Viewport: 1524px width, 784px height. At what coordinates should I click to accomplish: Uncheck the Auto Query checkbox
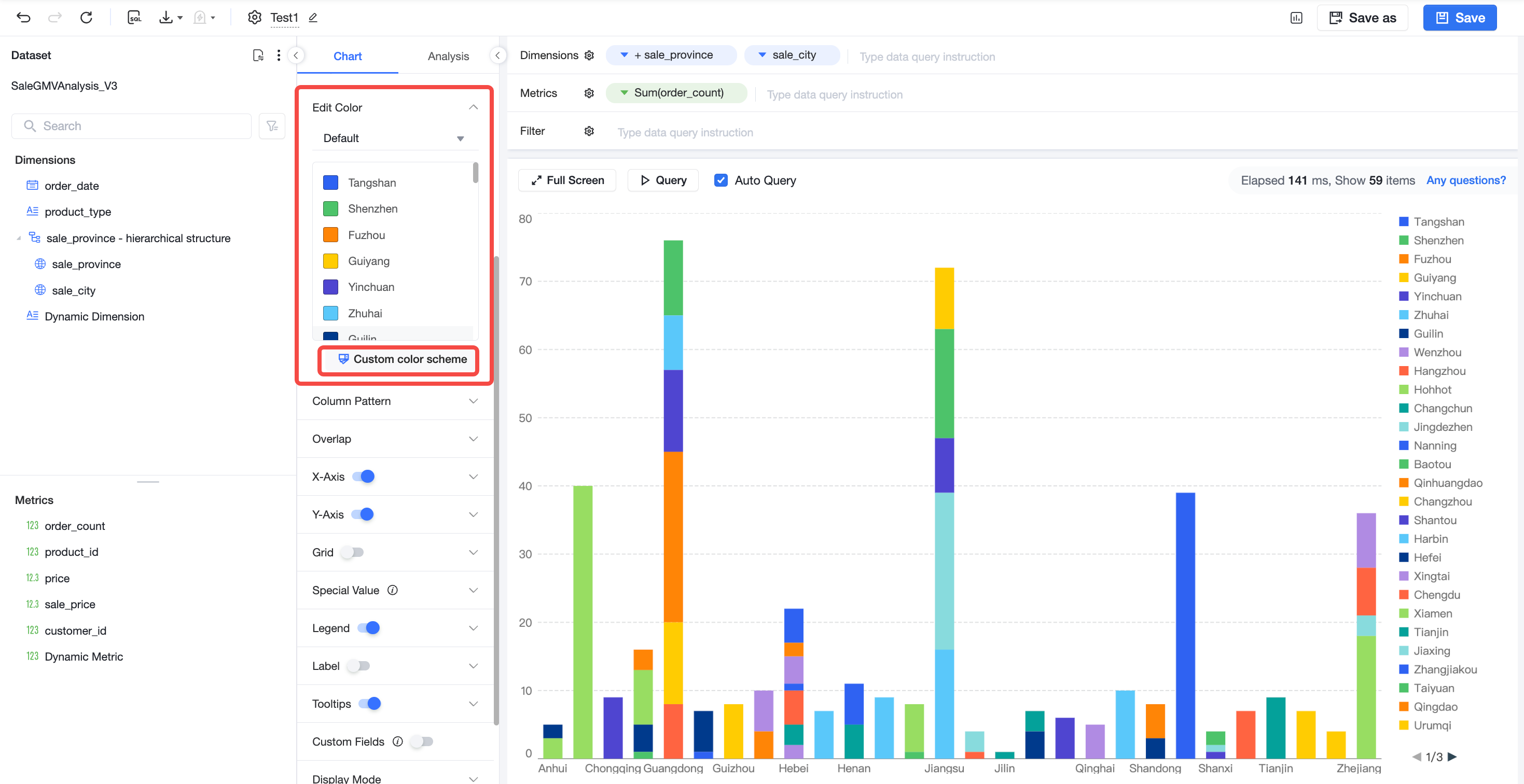721,180
